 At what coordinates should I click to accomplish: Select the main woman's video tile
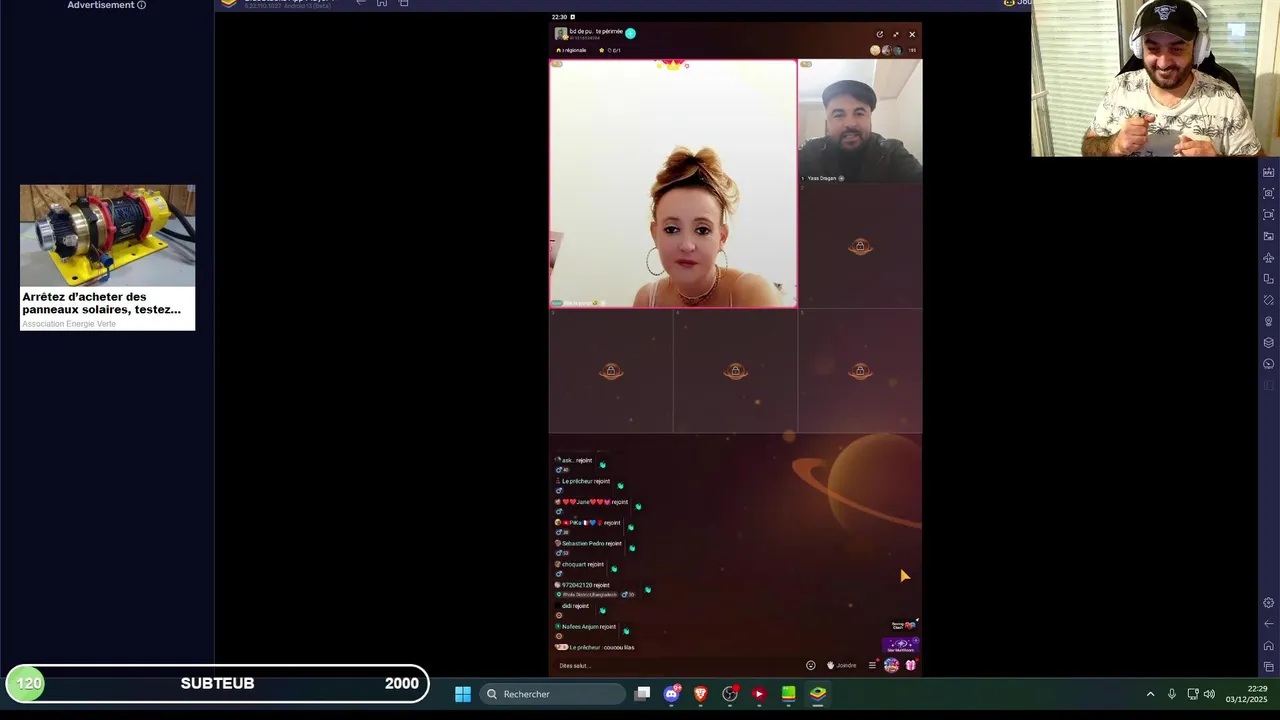[x=673, y=183]
